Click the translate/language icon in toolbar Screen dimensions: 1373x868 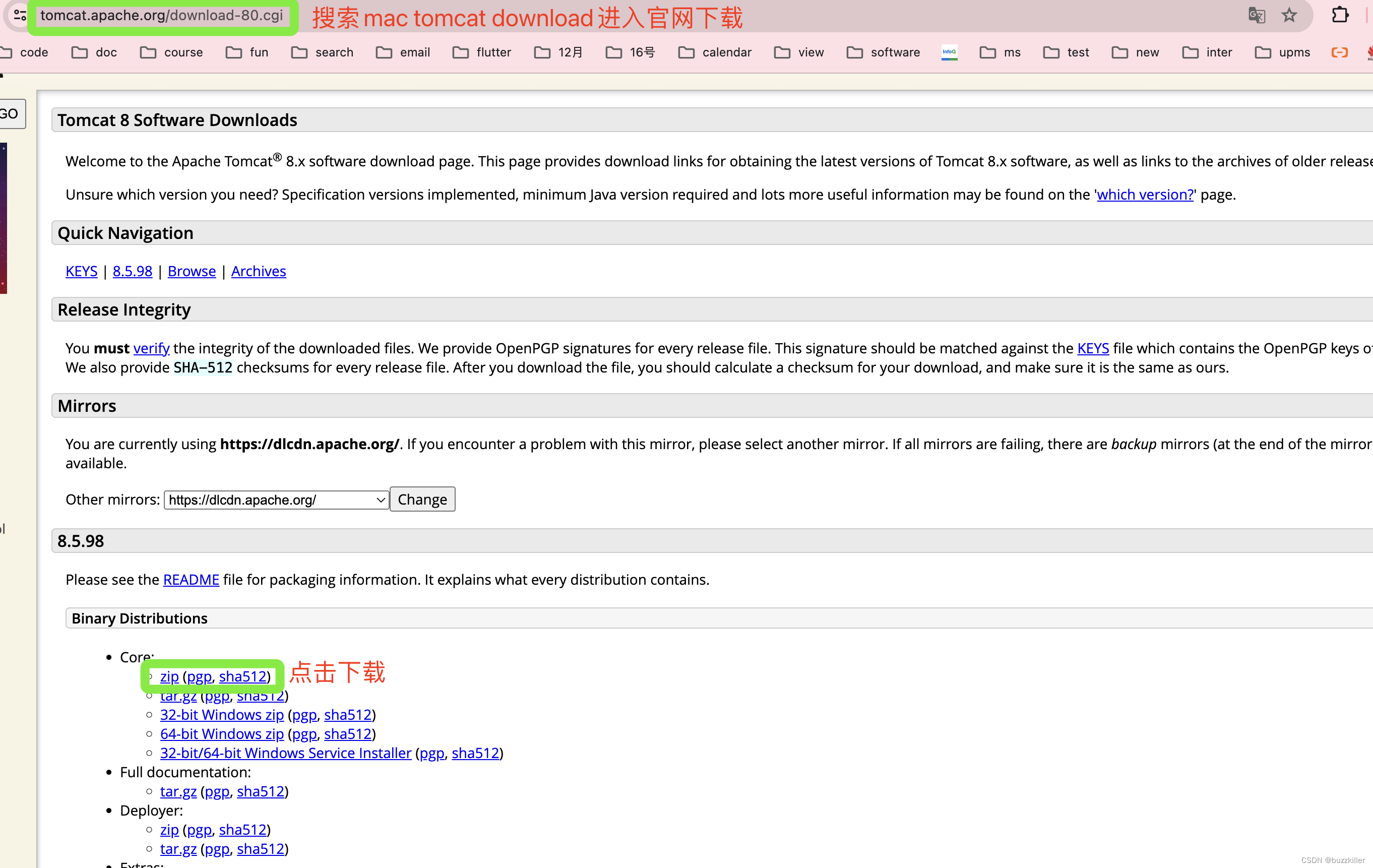point(1257,14)
